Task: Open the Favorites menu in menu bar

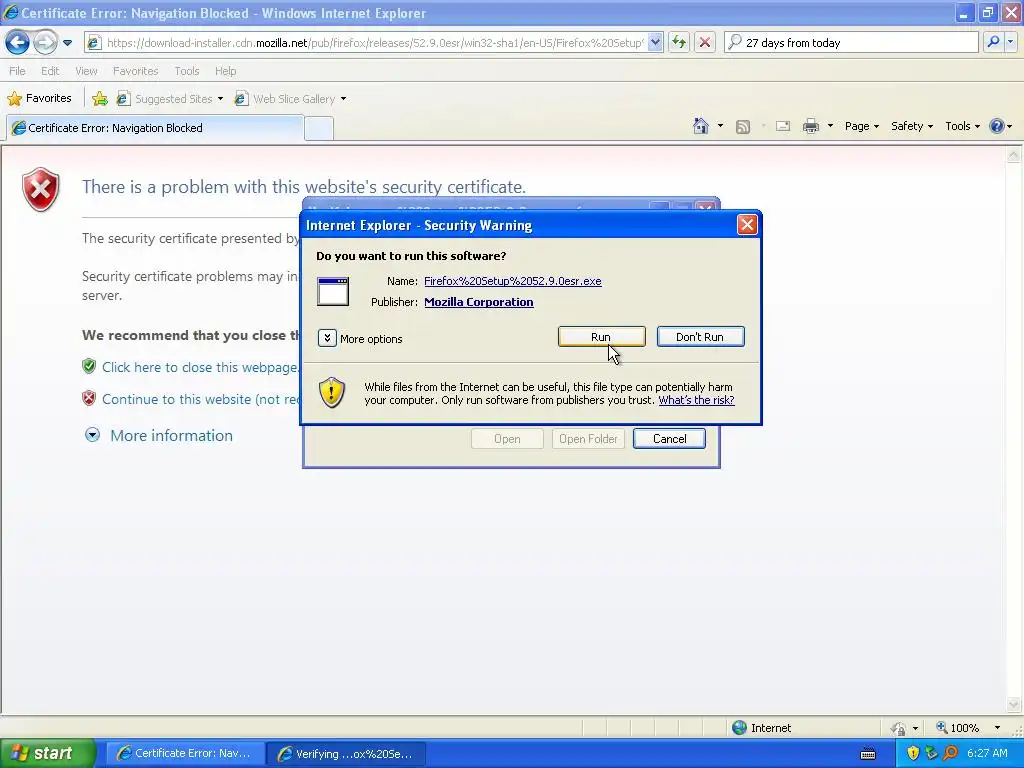Action: (x=135, y=71)
